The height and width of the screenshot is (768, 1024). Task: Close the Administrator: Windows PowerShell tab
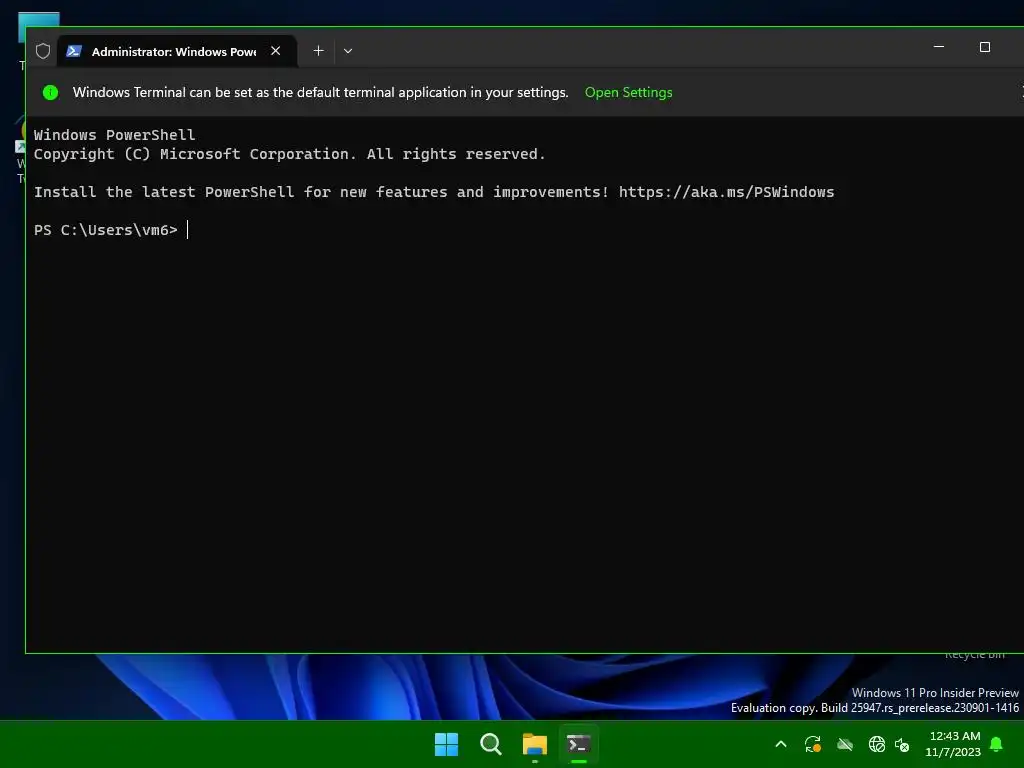click(x=276, y=51)
